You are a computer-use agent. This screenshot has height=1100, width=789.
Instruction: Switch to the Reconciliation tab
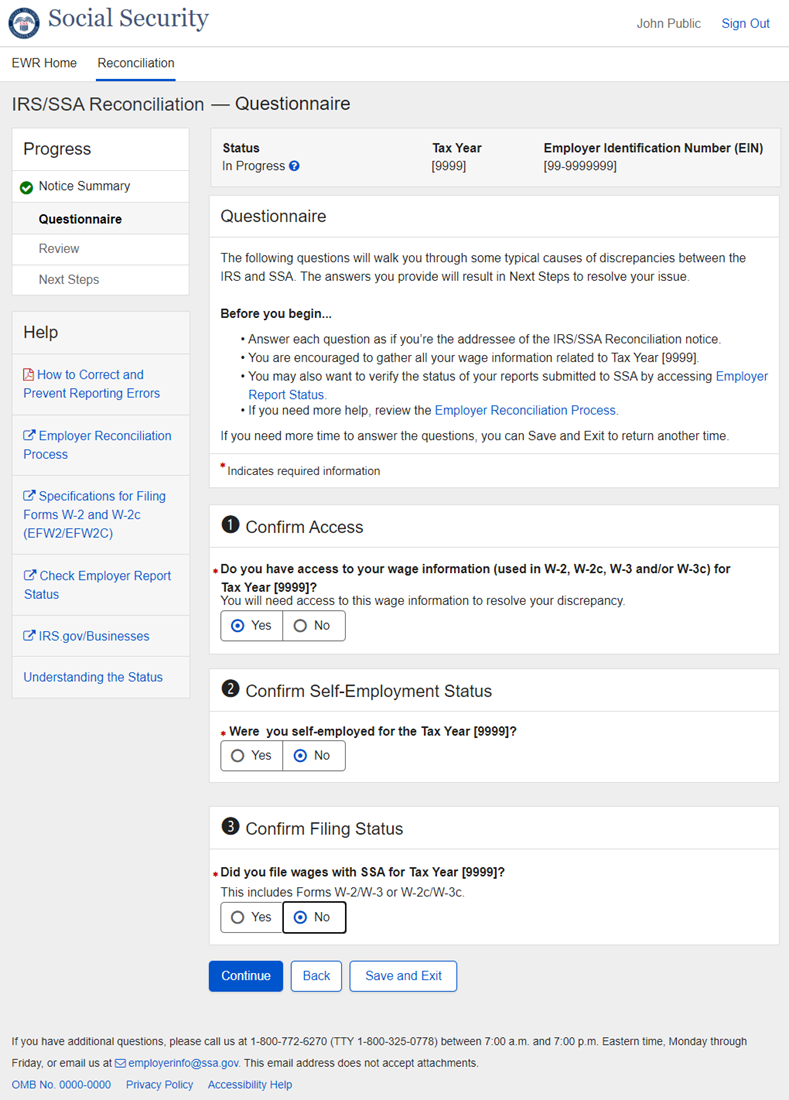pos(136,63)
